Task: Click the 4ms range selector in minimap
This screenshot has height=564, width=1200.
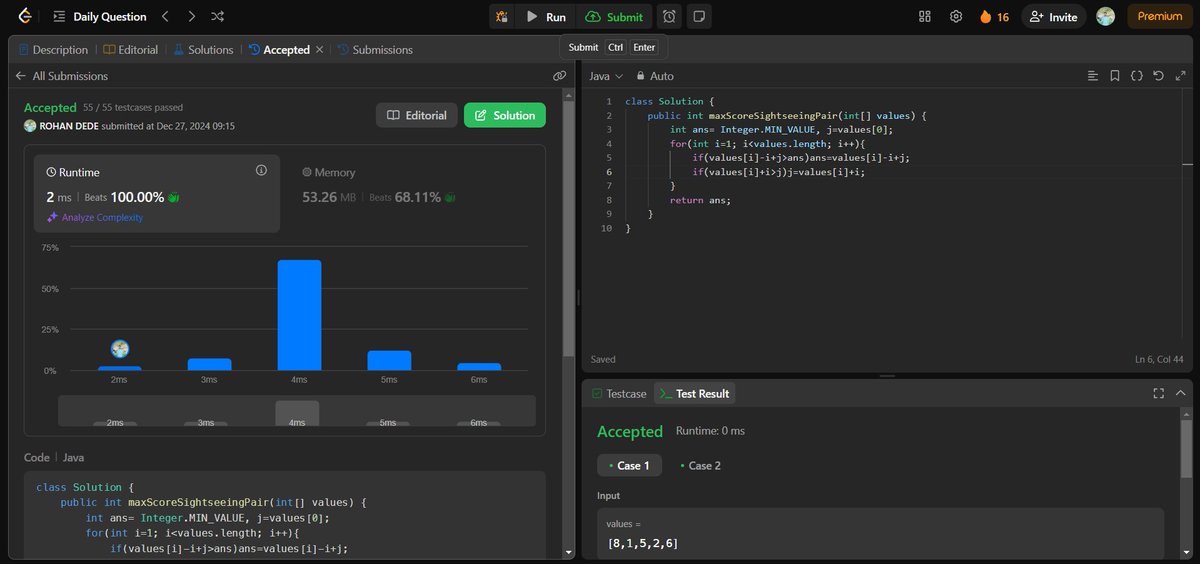Action: click(297, 413)
